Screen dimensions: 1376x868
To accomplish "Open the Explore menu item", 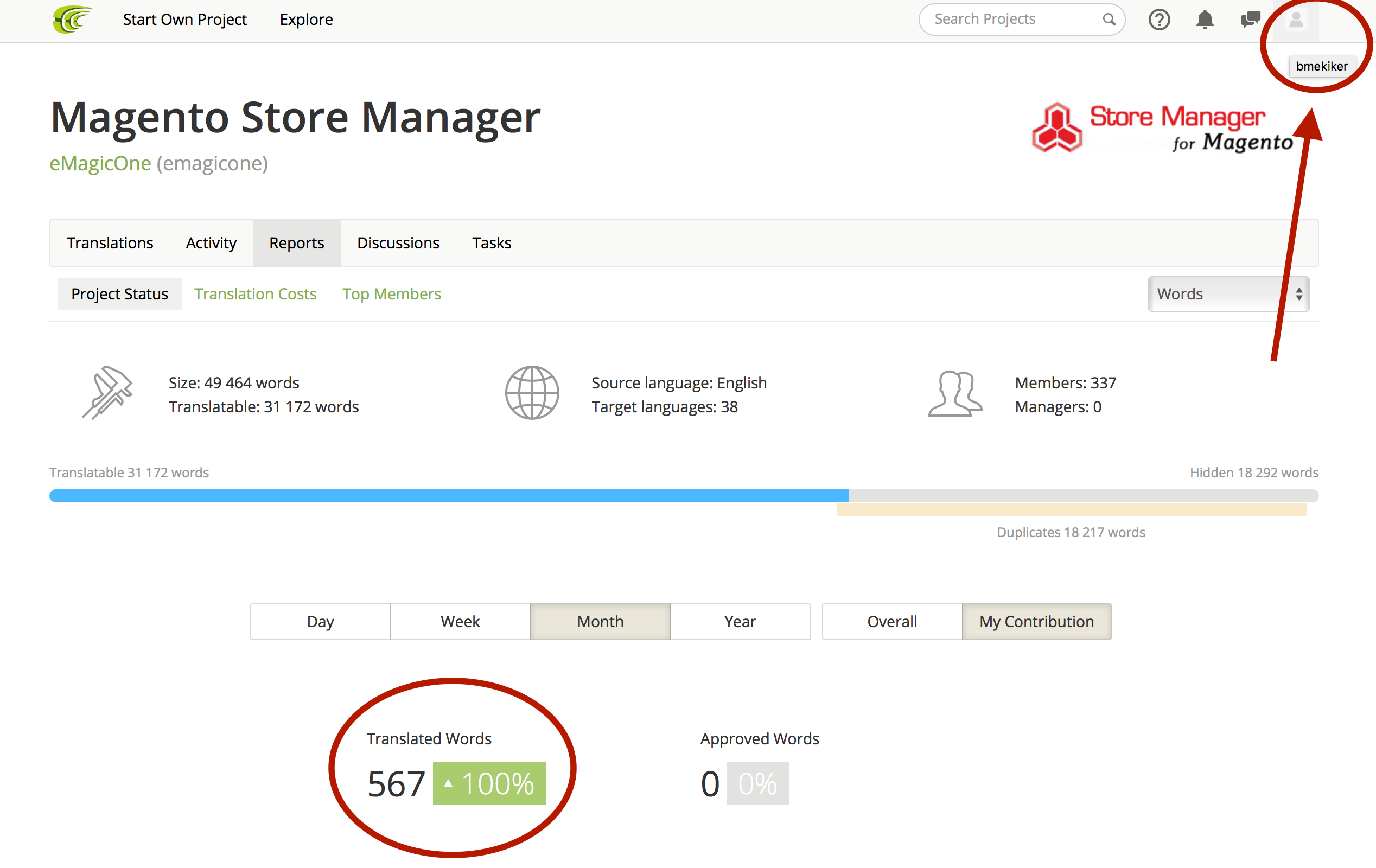I will coord(306,20).
